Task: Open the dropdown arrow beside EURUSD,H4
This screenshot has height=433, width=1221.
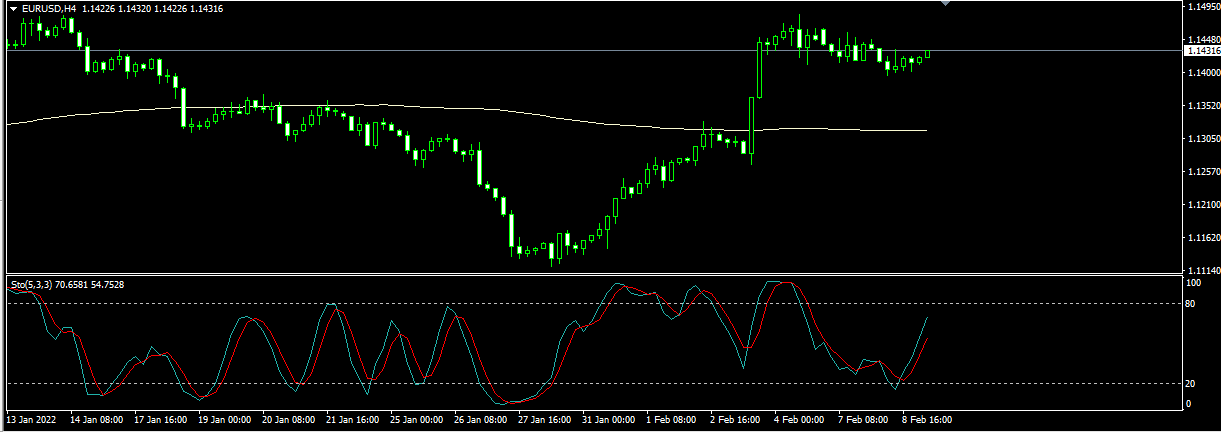Action: [13, 9]
